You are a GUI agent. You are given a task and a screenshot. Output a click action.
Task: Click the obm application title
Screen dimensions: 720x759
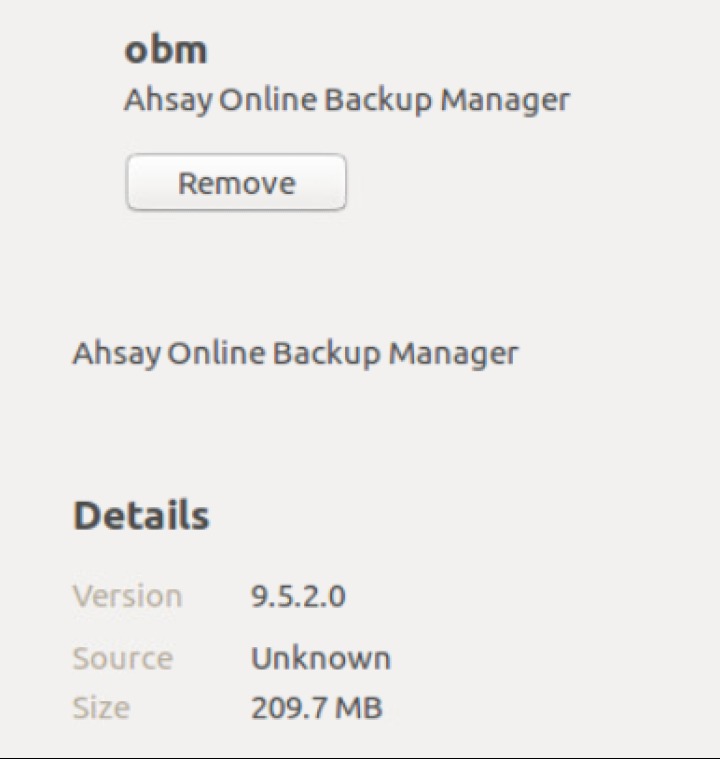tap(165, 49)
